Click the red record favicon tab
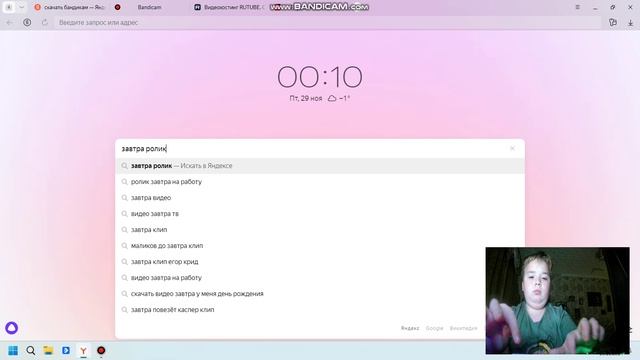The image size is (640, 360). pos(118,7)
